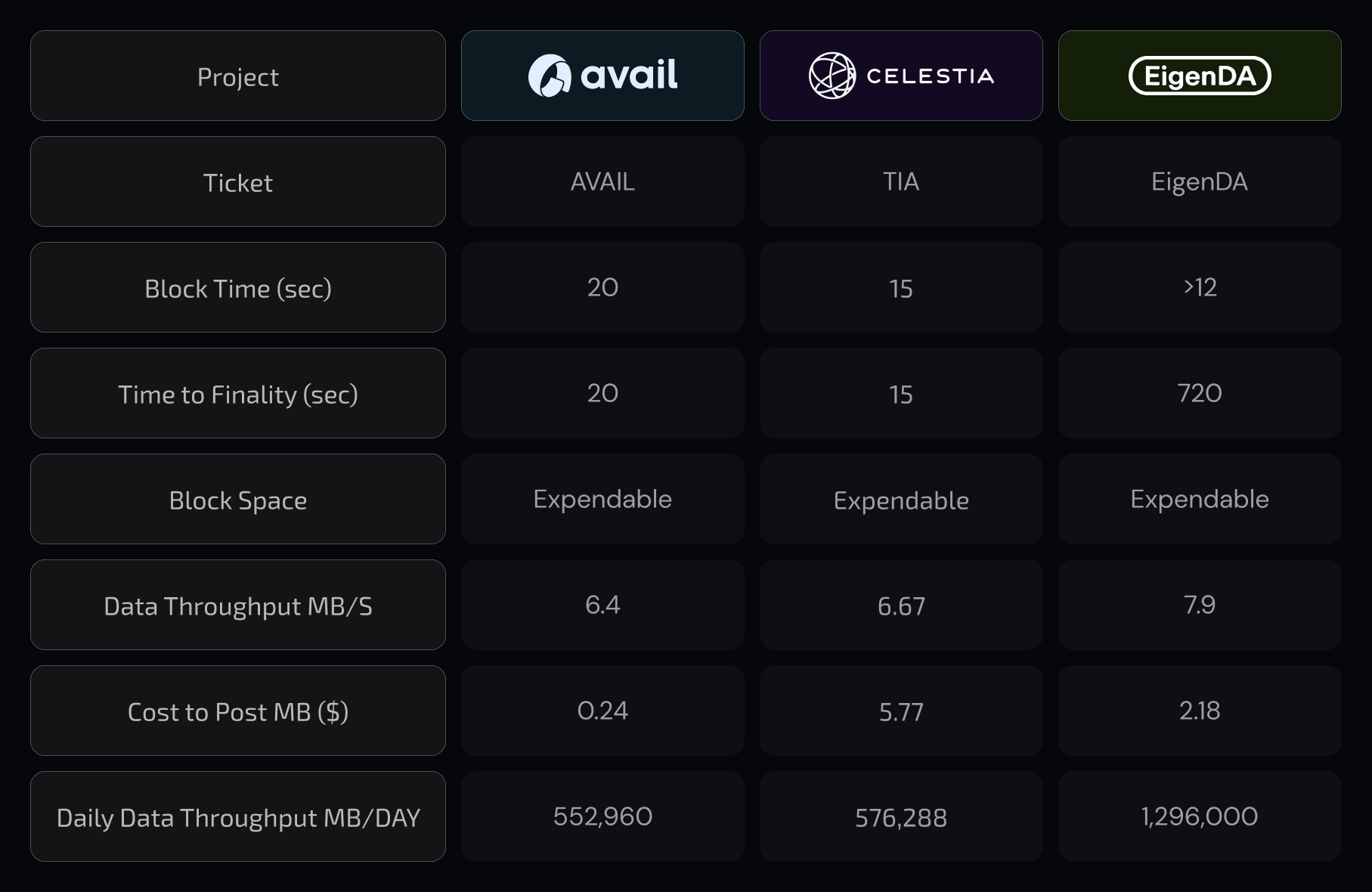Select the Project header cell
Screen dimensions: 1372x892
click(x=237, y=76)
